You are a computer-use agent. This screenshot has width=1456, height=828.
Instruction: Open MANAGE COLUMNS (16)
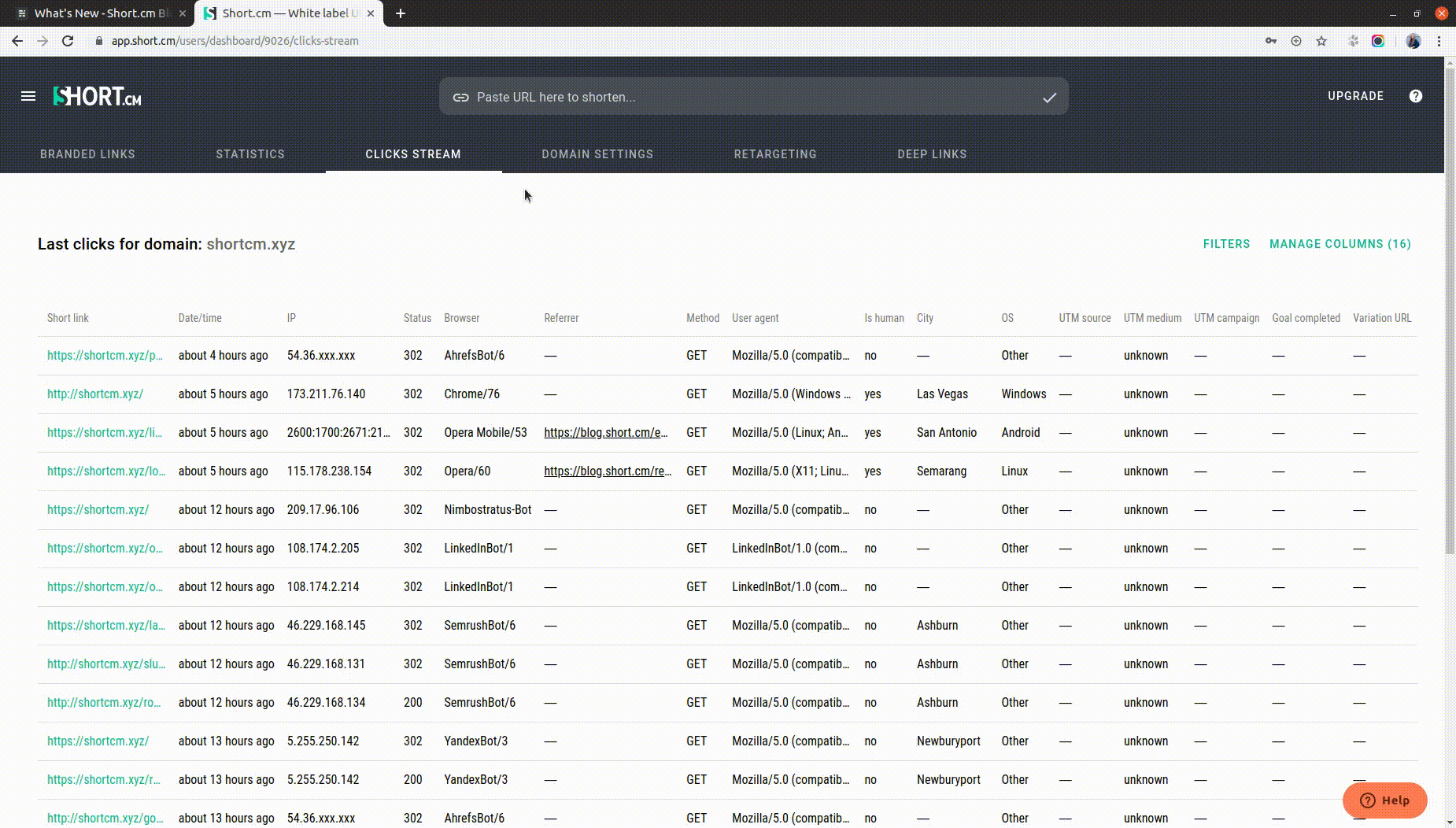pyautogui.click(x=1340, y=244)
